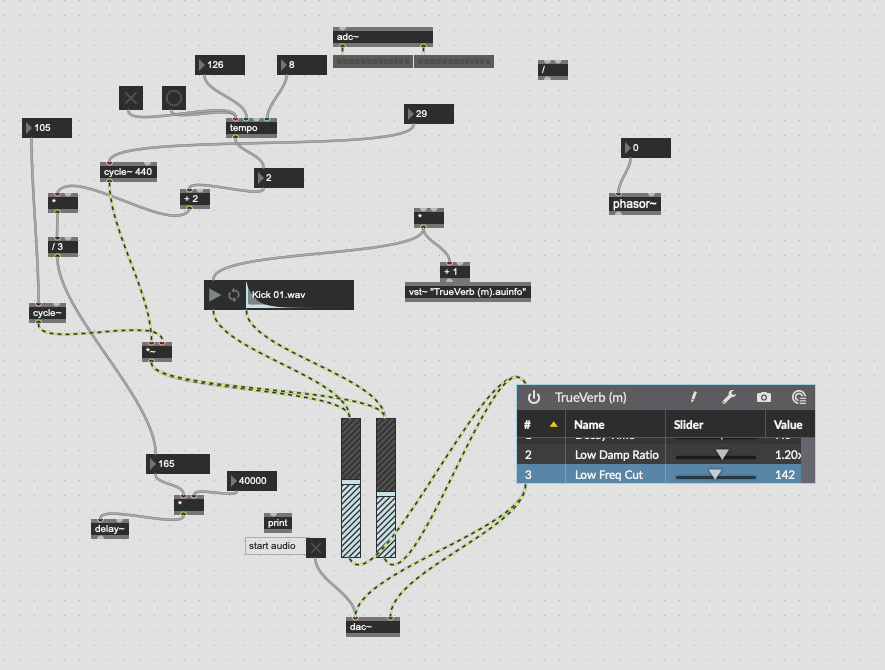Screen dimensions: 885x670
Task: Select number box showing 40000
Action: click(x=252, y=481)
